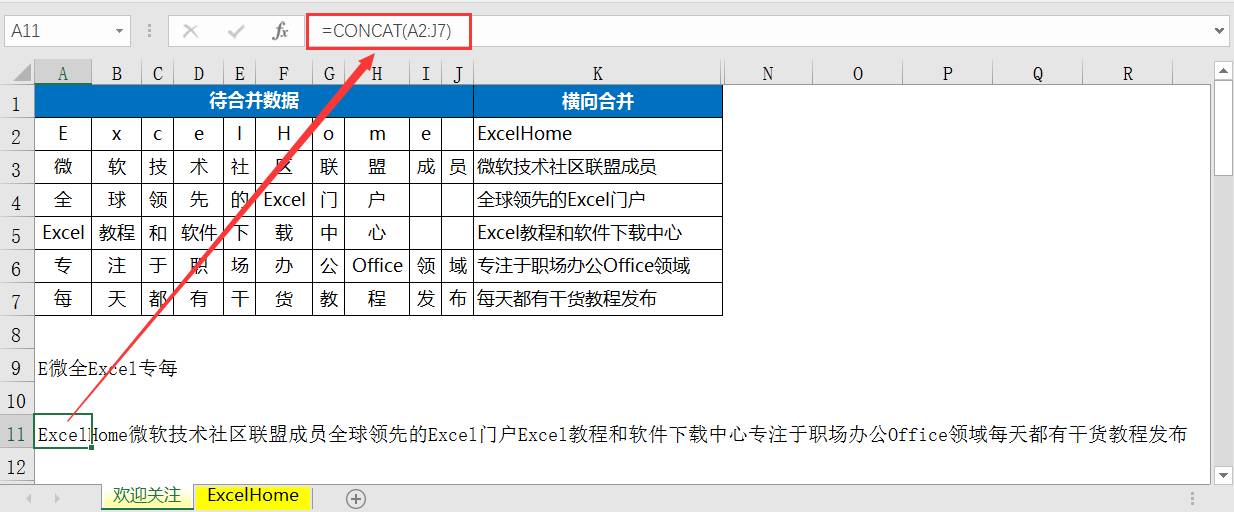This screenshot has width=1234, height=512.
Task: Select cell D5 containing 软件
Action: coord(199,233)
